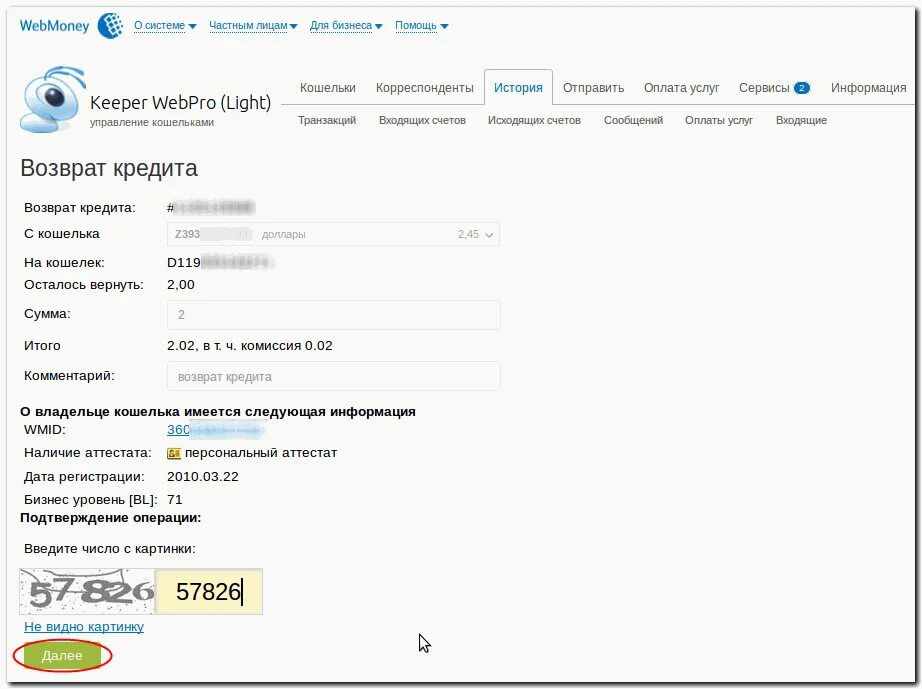Focus the Сумма input field
The width and height of the screenshot is (922, 689).
333,315
